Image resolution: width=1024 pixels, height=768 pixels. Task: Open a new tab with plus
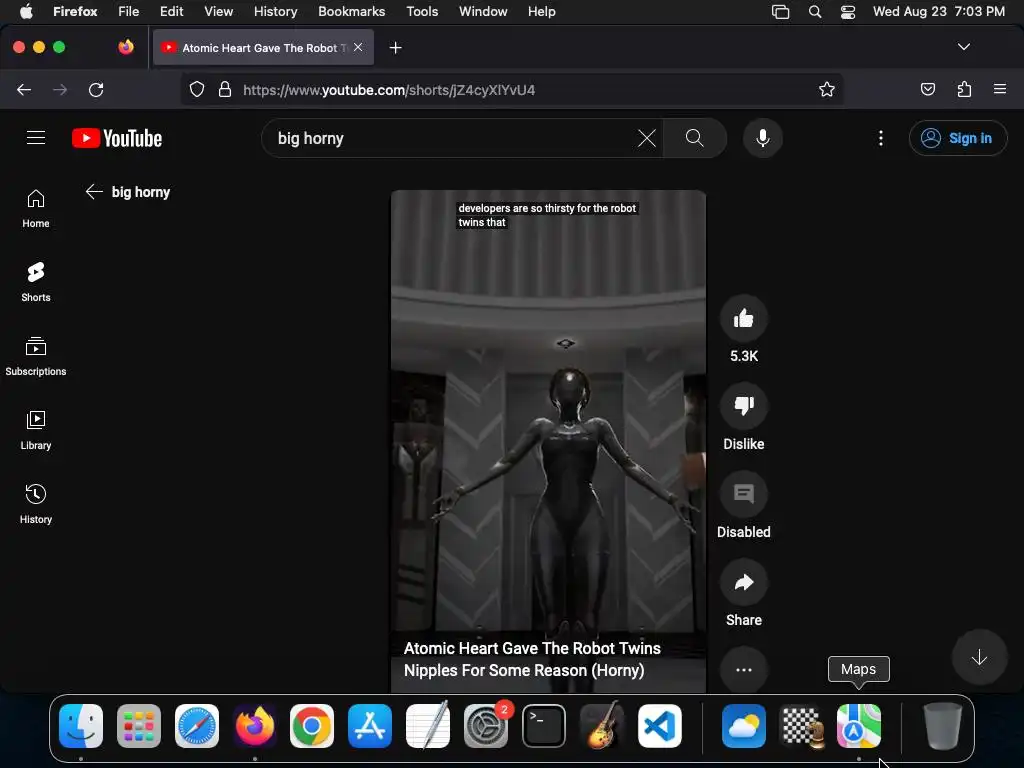tap(395, 48)
